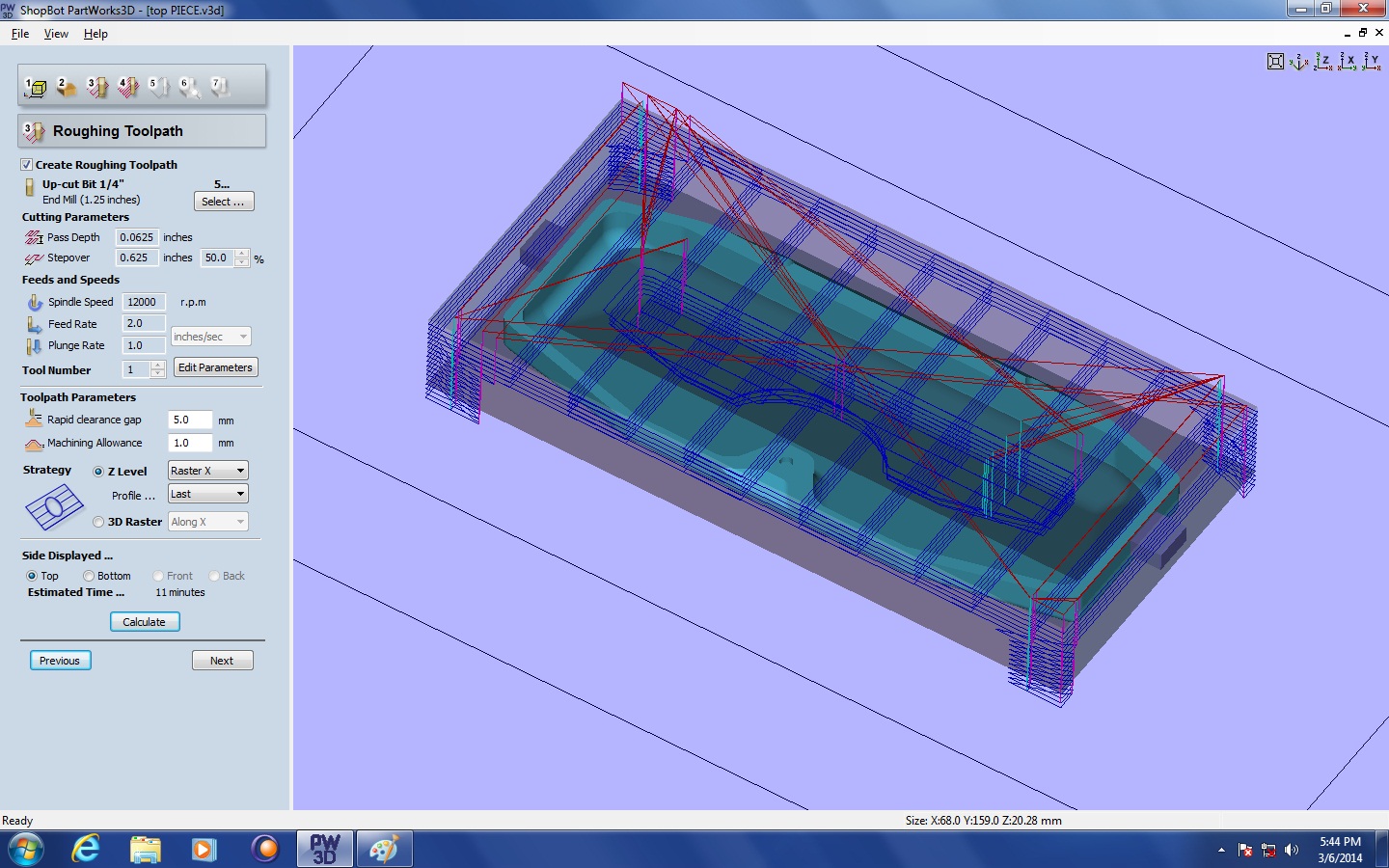Click the Edit Parameters button
The width and height of the screenshot is (1389, 868).
click(216, 367)
